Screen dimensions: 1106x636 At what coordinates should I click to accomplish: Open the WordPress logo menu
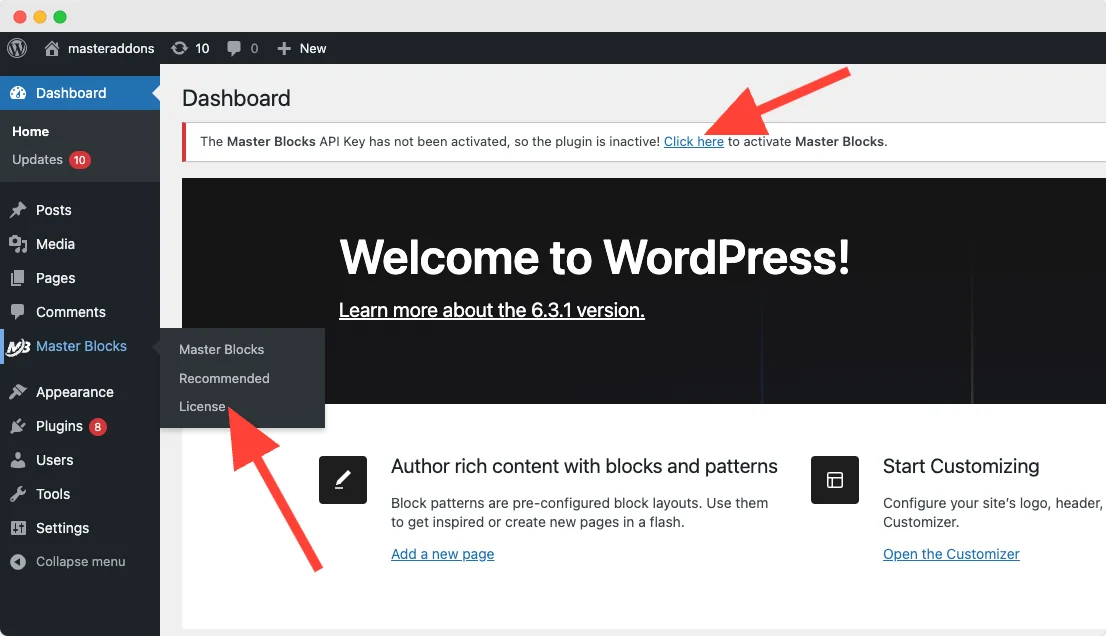pyautogui.click(x=17, y=48)
